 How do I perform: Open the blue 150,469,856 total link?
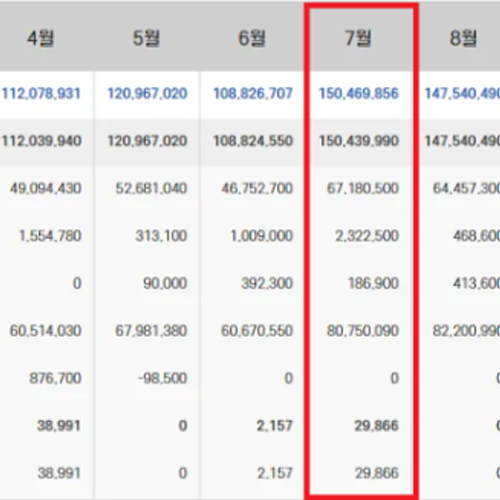[x=359, y=93]
